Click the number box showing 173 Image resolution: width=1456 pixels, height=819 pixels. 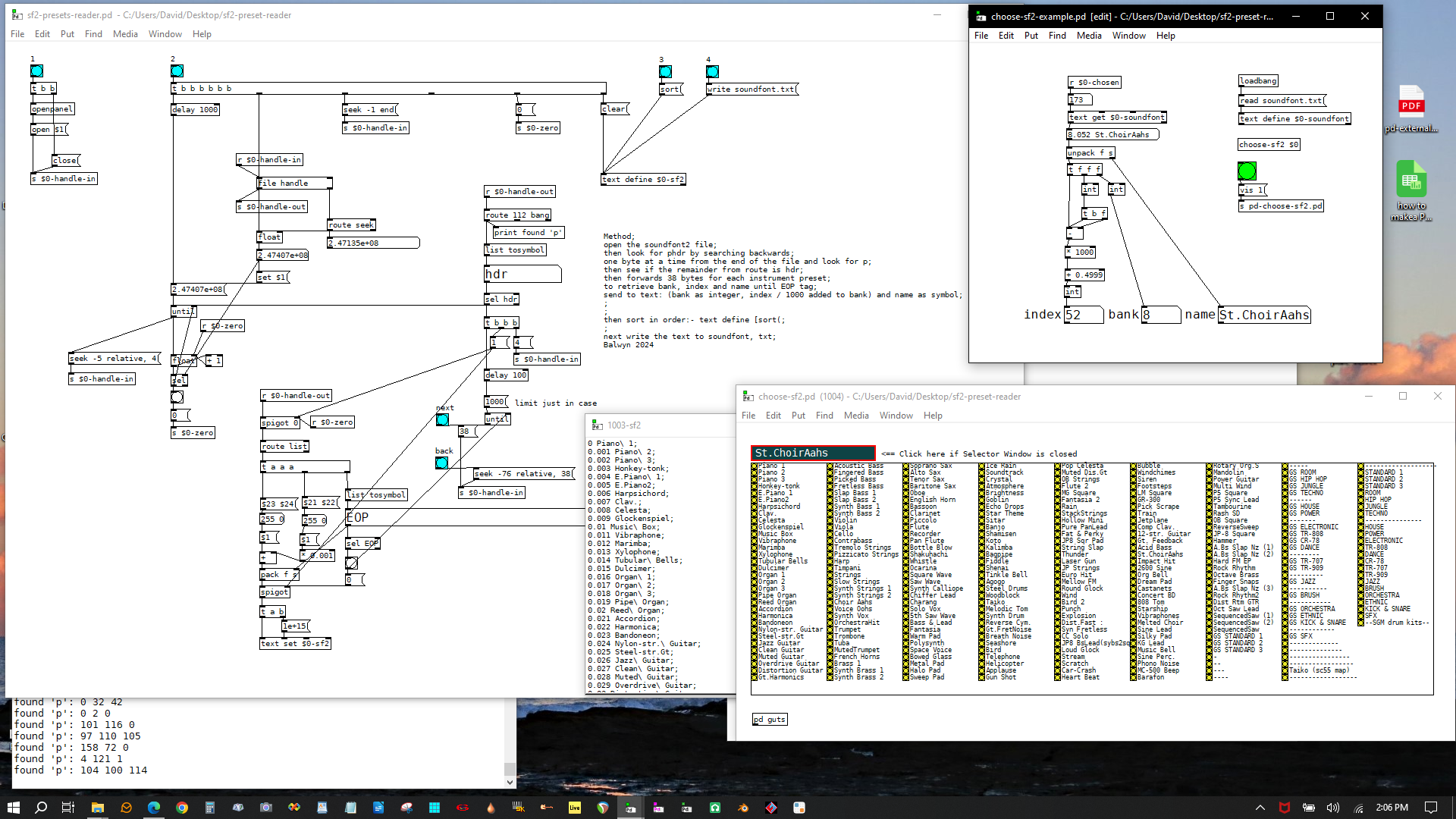click(1080, 100)
